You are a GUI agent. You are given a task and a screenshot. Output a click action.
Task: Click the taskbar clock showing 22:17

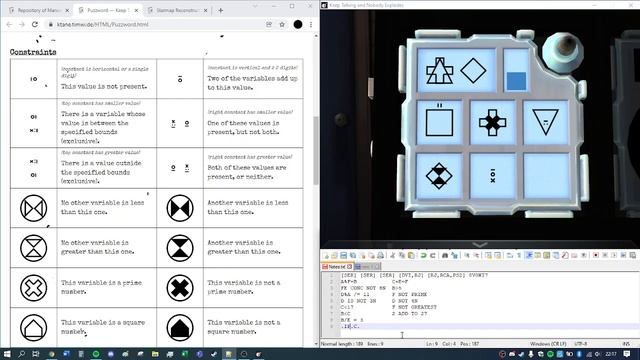611,354
